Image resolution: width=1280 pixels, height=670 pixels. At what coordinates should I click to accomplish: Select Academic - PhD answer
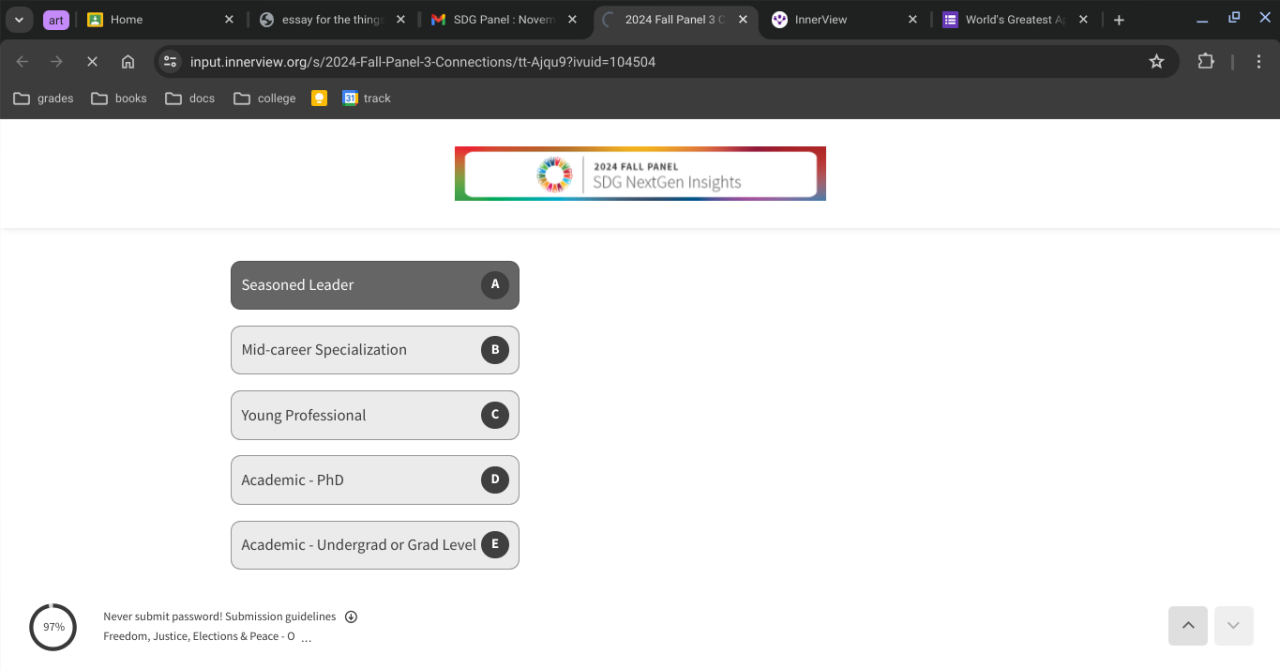click(x=374, y=480)
